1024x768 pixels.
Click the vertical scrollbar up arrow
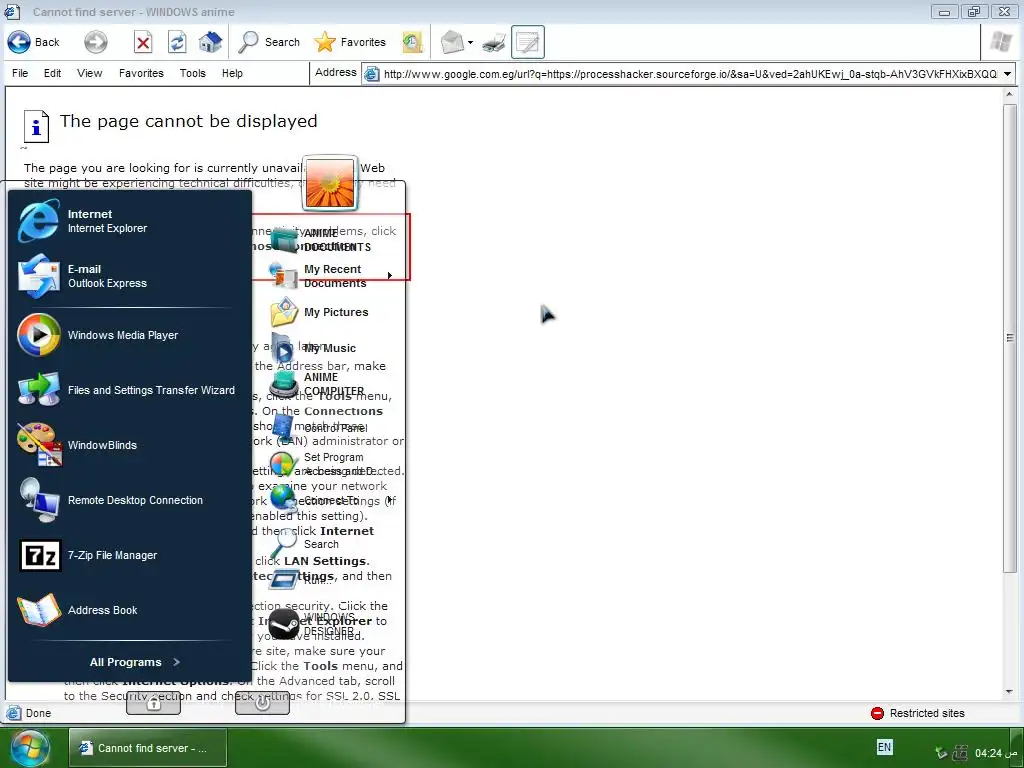click(1010, 94)
